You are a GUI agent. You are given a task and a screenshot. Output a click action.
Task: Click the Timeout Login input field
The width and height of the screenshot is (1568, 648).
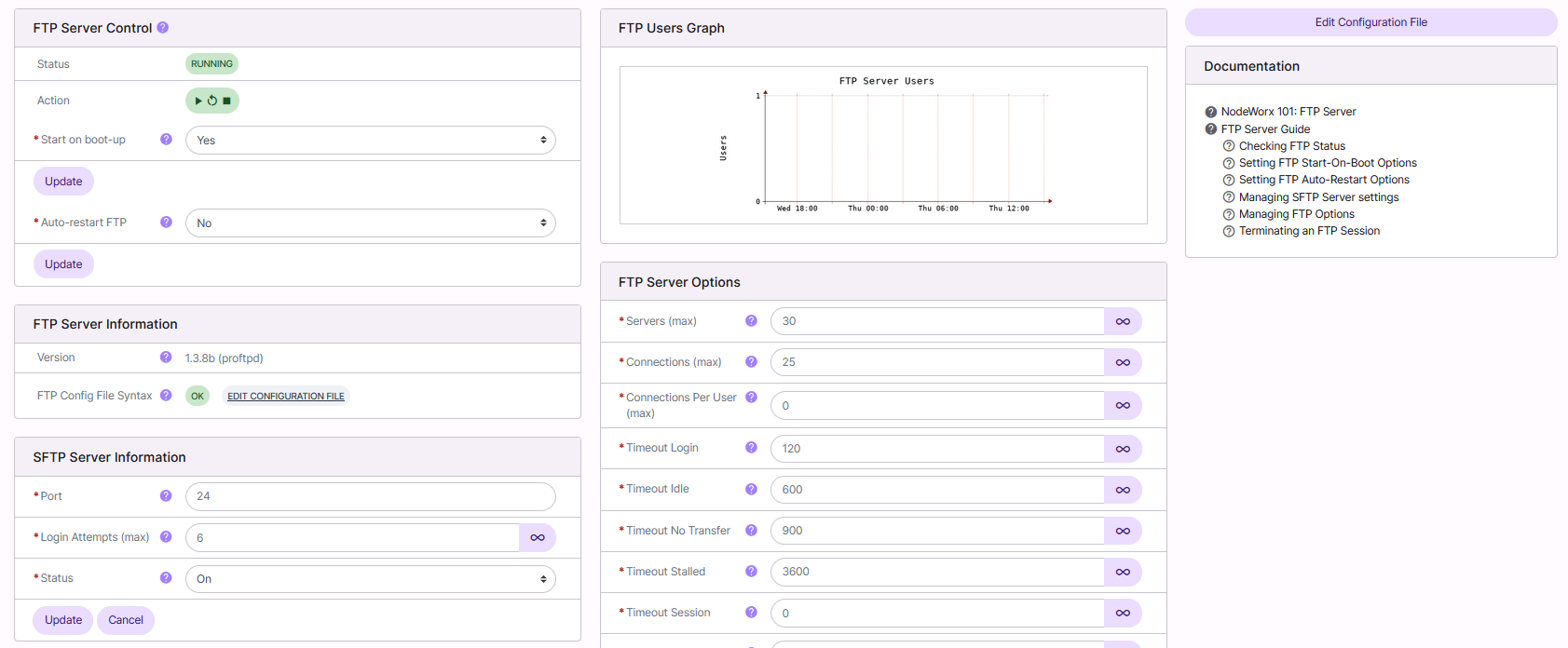point(936,449)
